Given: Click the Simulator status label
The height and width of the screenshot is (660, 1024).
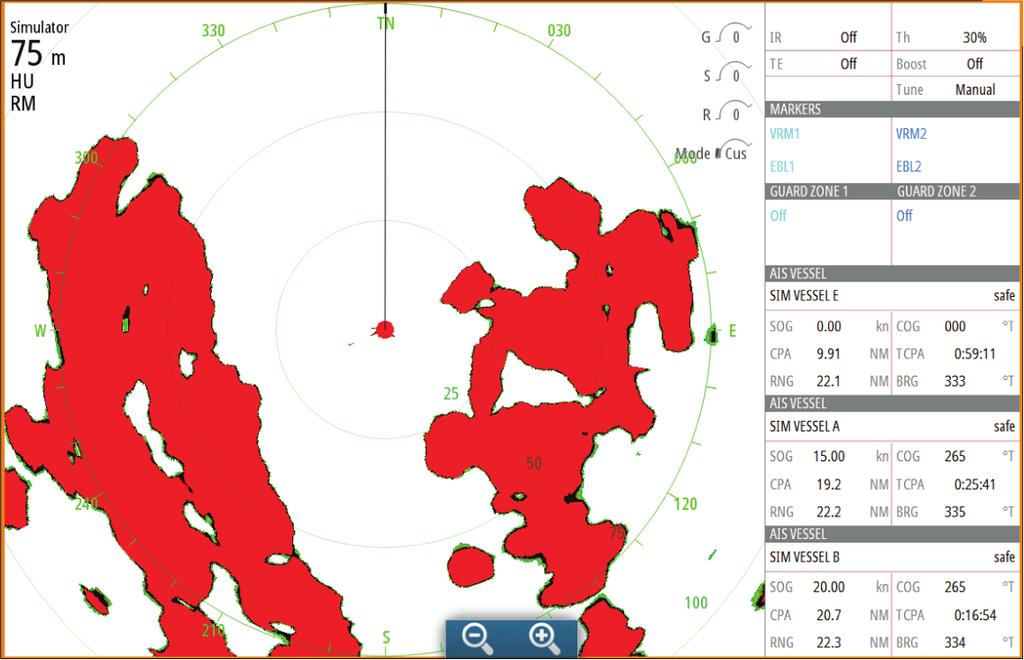Looking at the screenshot, I should click(39, 27).
